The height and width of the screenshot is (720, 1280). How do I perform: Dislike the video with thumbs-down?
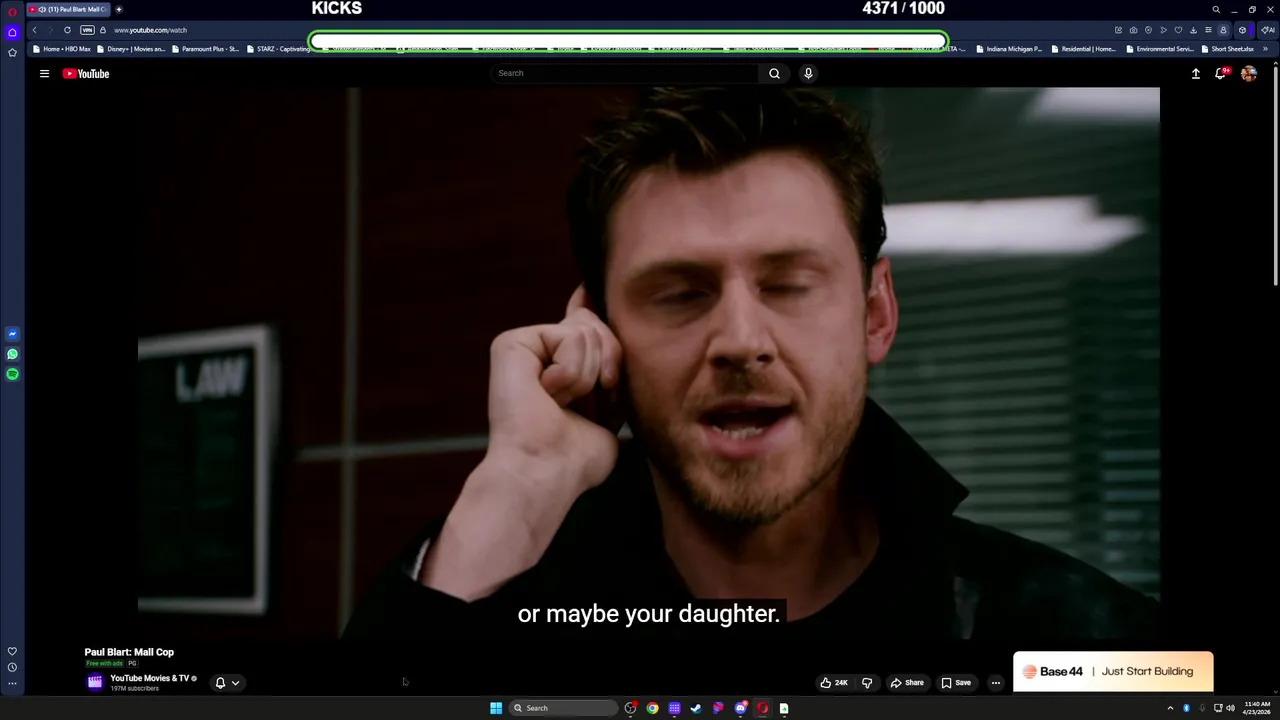[867, 683]
